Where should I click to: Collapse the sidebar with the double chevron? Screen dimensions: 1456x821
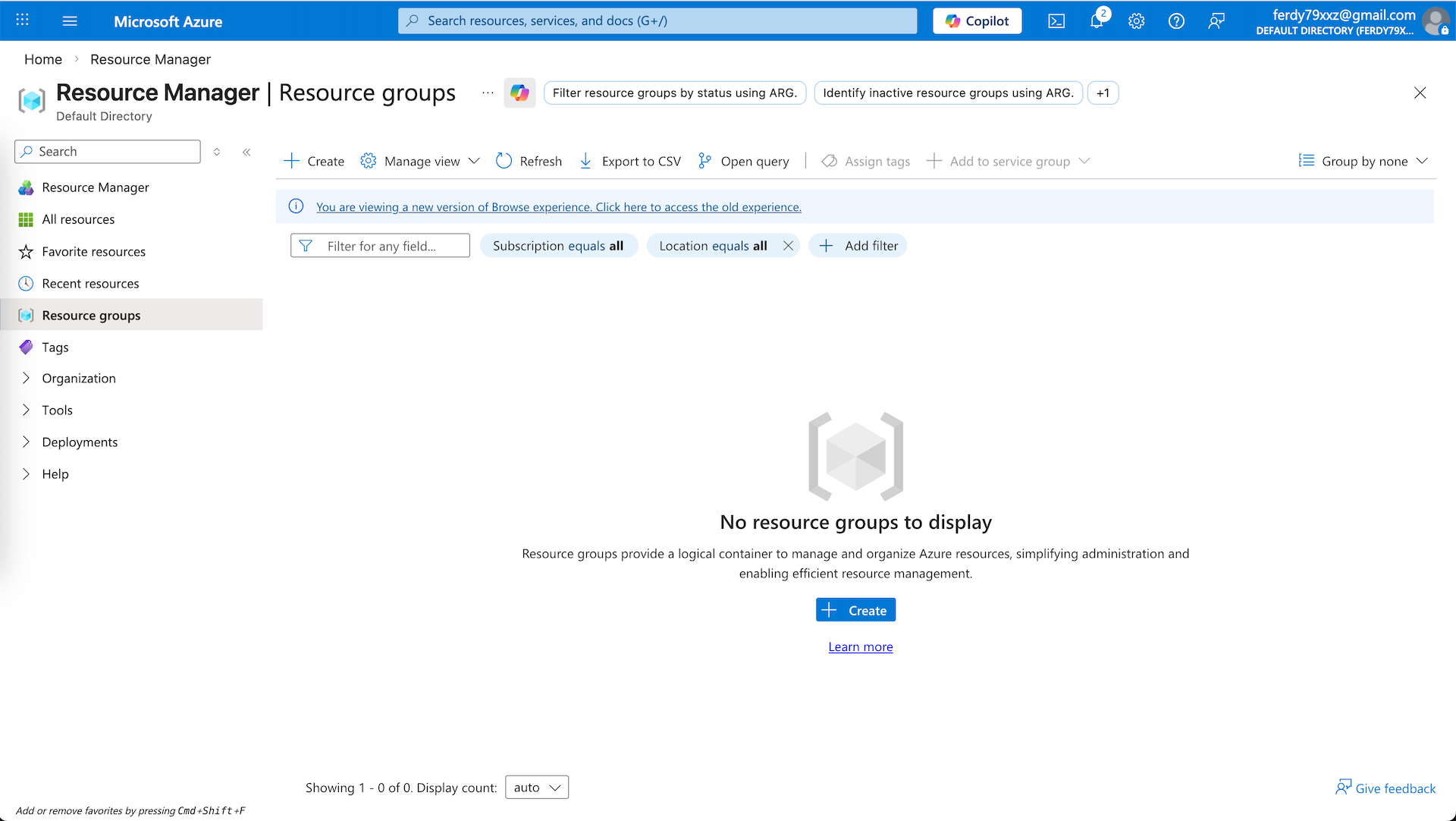point(246,152)
